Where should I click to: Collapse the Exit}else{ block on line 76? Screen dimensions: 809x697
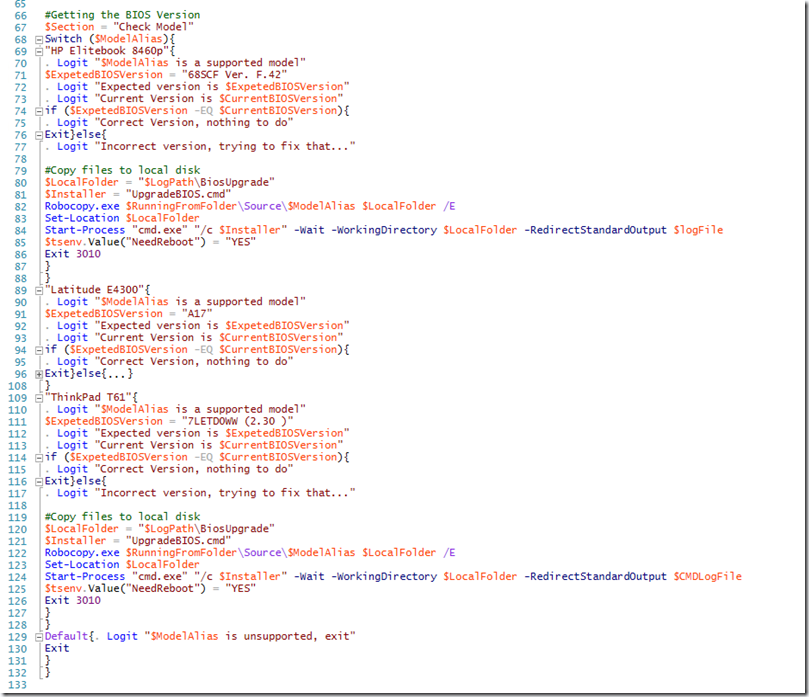(38, 134)
